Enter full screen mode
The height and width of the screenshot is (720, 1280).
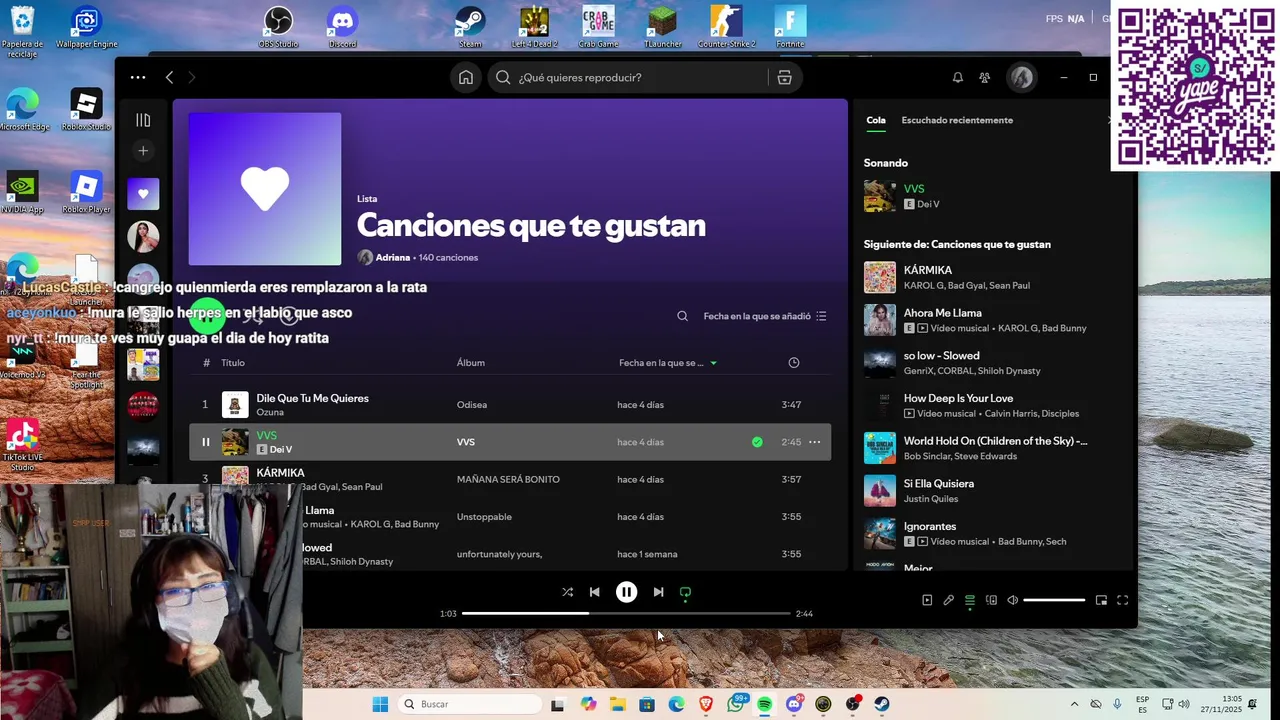1122,600
